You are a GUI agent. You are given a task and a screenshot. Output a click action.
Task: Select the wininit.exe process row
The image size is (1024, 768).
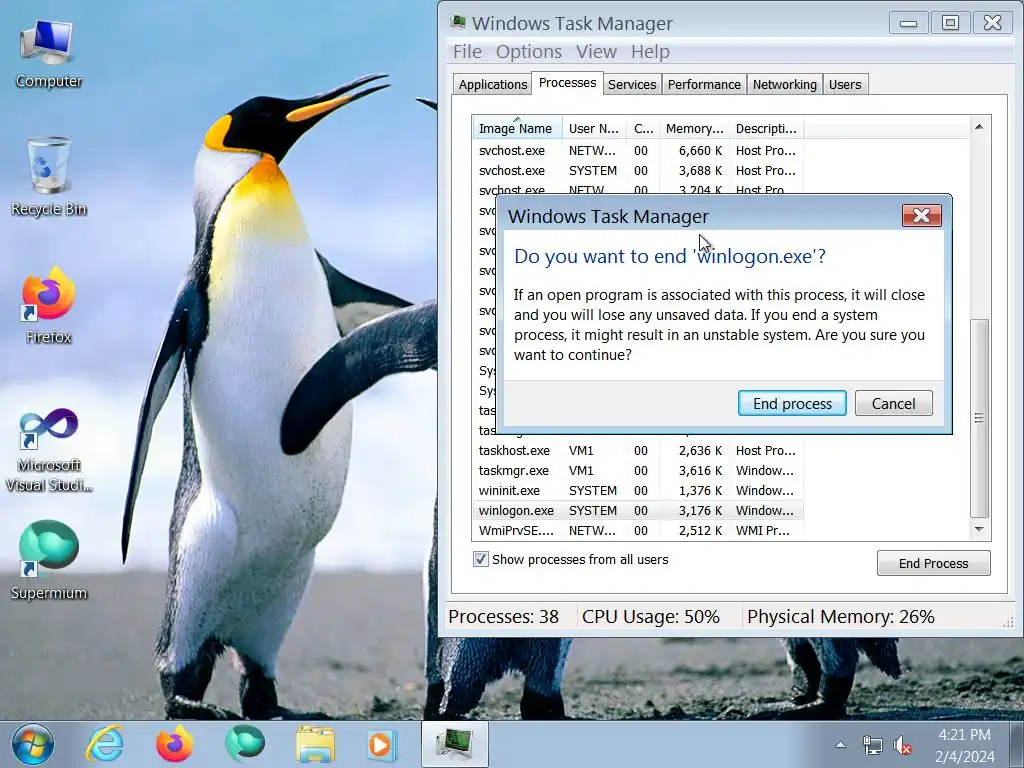(637, 490)
